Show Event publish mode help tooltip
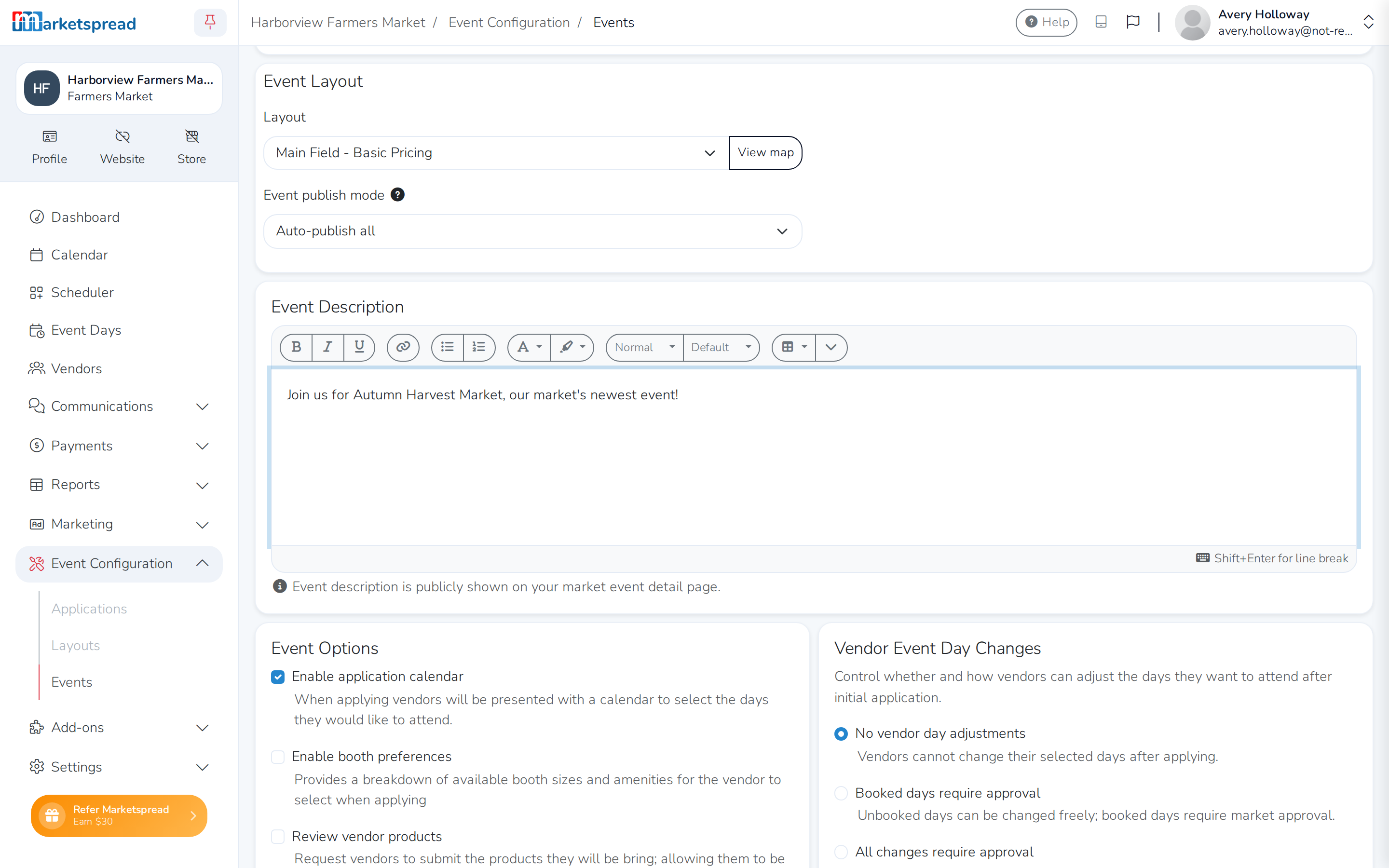 click(397, 195)
